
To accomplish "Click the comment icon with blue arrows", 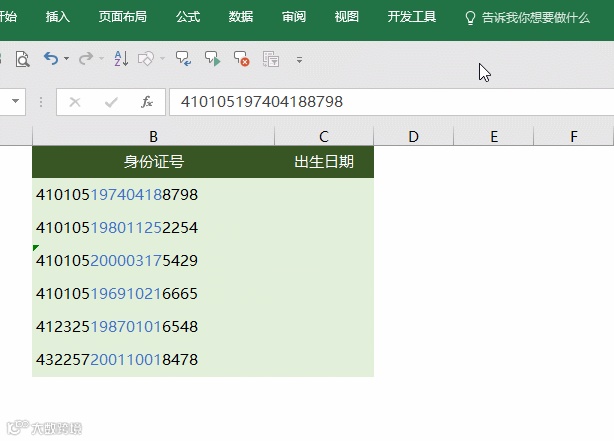I will coord(183,59).
